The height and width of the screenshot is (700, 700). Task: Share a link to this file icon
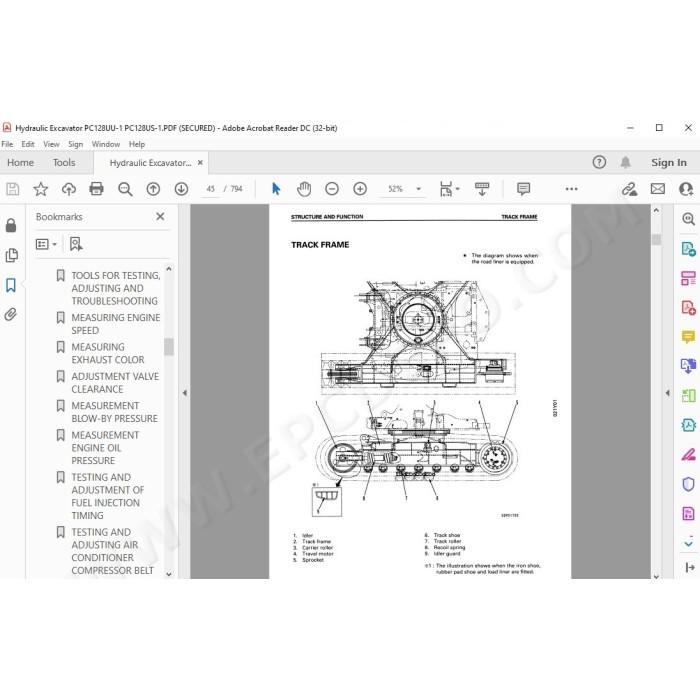click(629, 189)
